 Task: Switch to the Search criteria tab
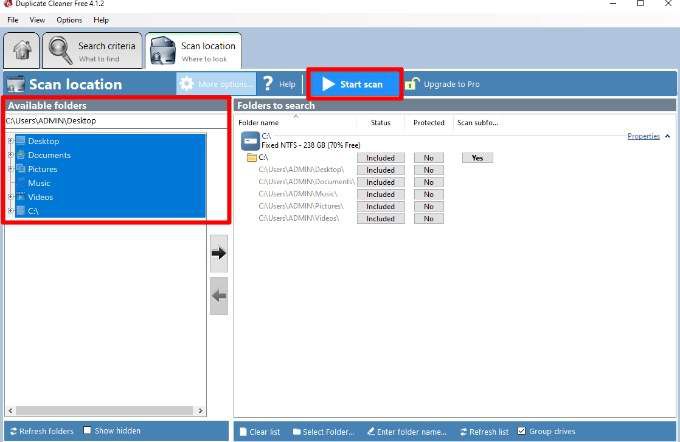(92, 50)
